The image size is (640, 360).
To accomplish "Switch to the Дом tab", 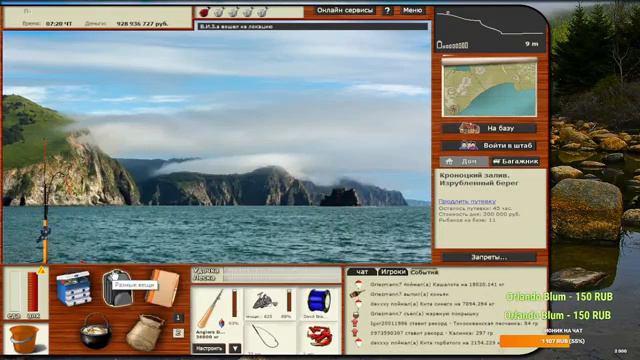I will tap(464, 162).
